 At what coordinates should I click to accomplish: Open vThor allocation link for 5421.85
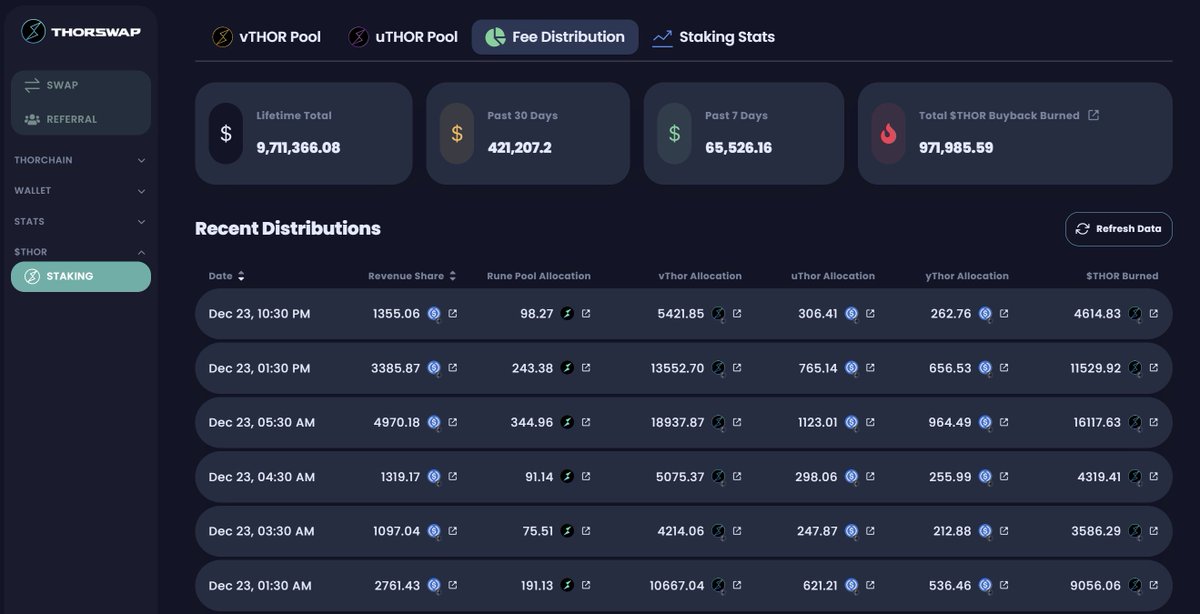click(737, 314)
